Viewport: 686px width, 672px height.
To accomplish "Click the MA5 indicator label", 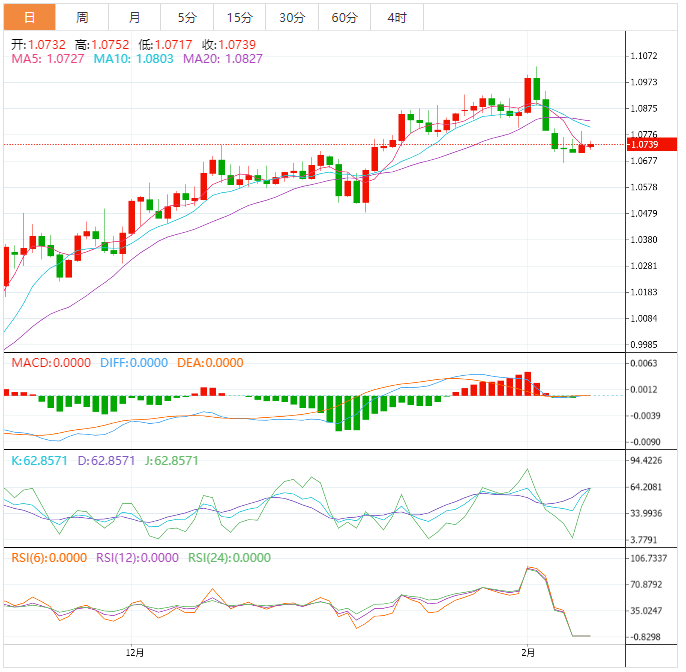I will (x=48, y=59).
